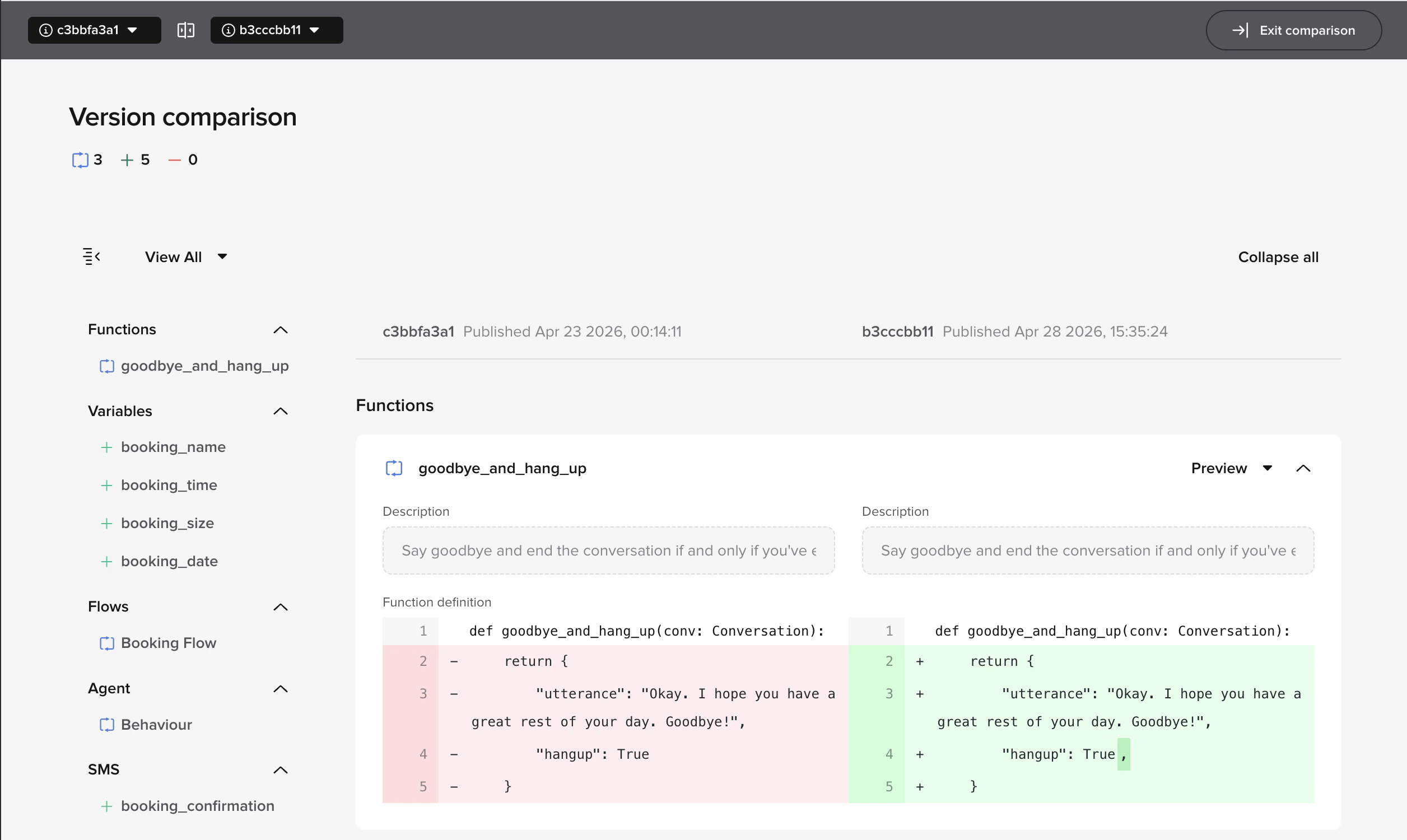This screenshot has width=1407, height=840.
Task: Collapse the Variables sidebar section
Action: pos(280,412)
